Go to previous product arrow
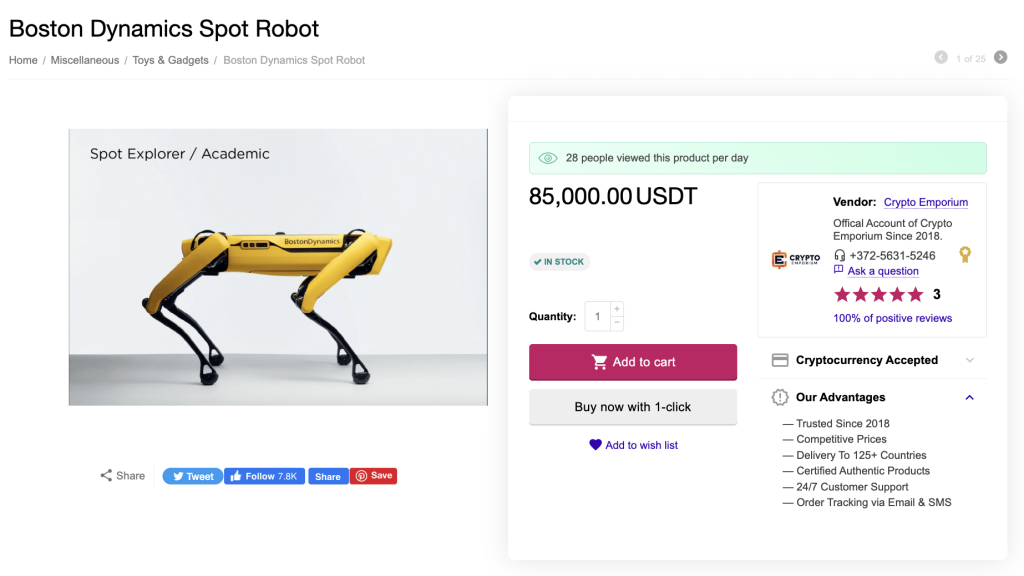This screenshot has height=576, width=1024. (x=941, y=58)
